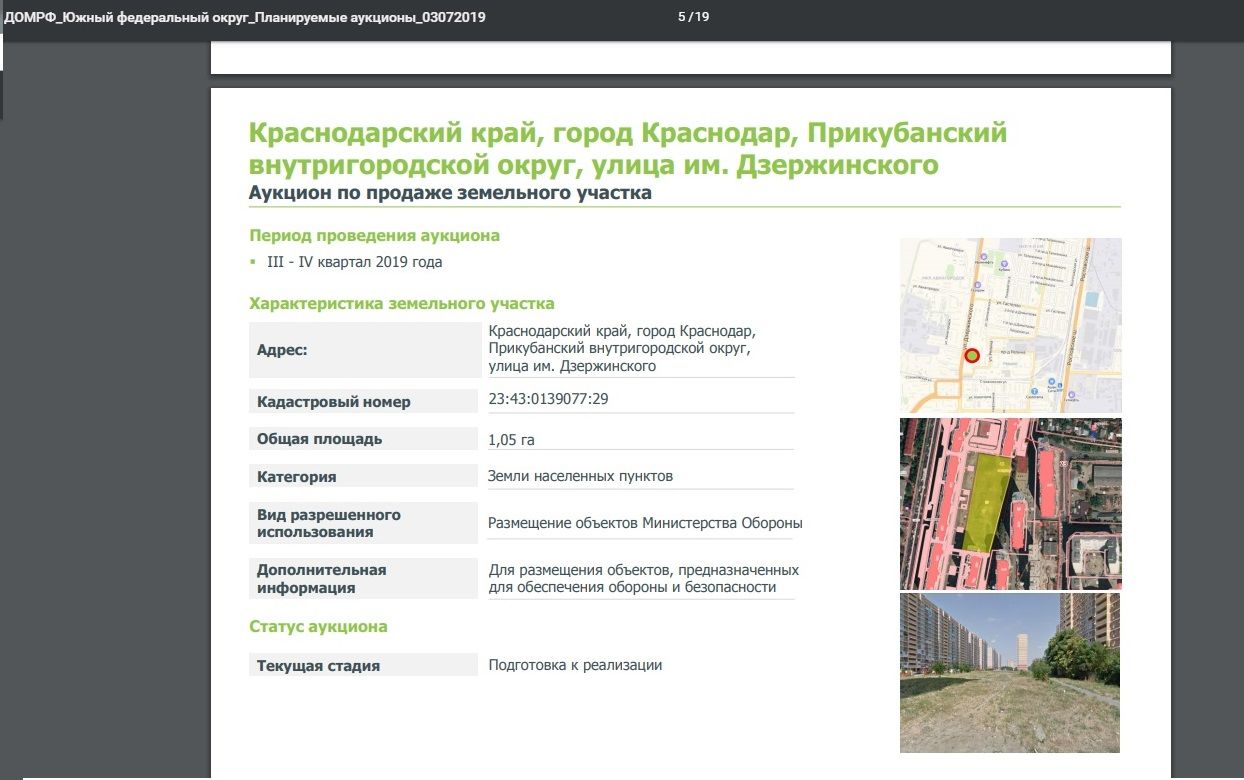1244x780 pixels.
Task: Click the subtitle Аукцион по продаже земельного участка
Action: pos(450,193)
